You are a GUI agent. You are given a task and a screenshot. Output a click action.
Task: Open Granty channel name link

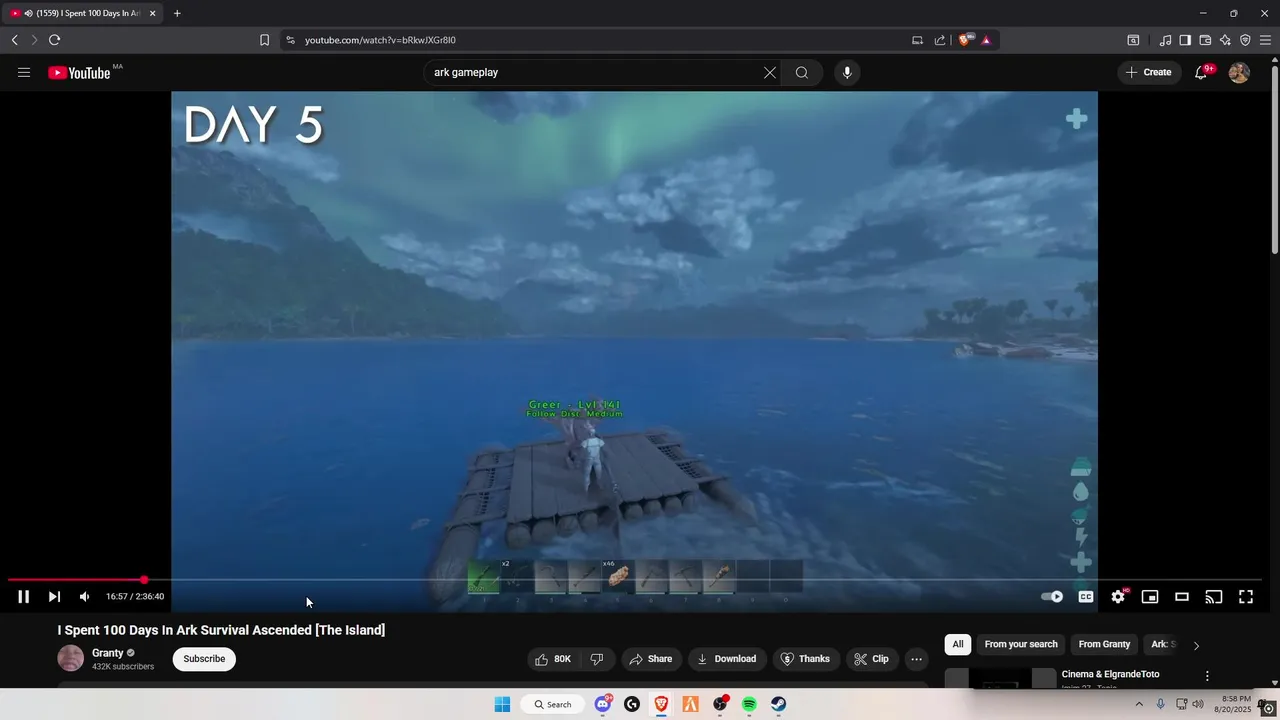(108, 653)
